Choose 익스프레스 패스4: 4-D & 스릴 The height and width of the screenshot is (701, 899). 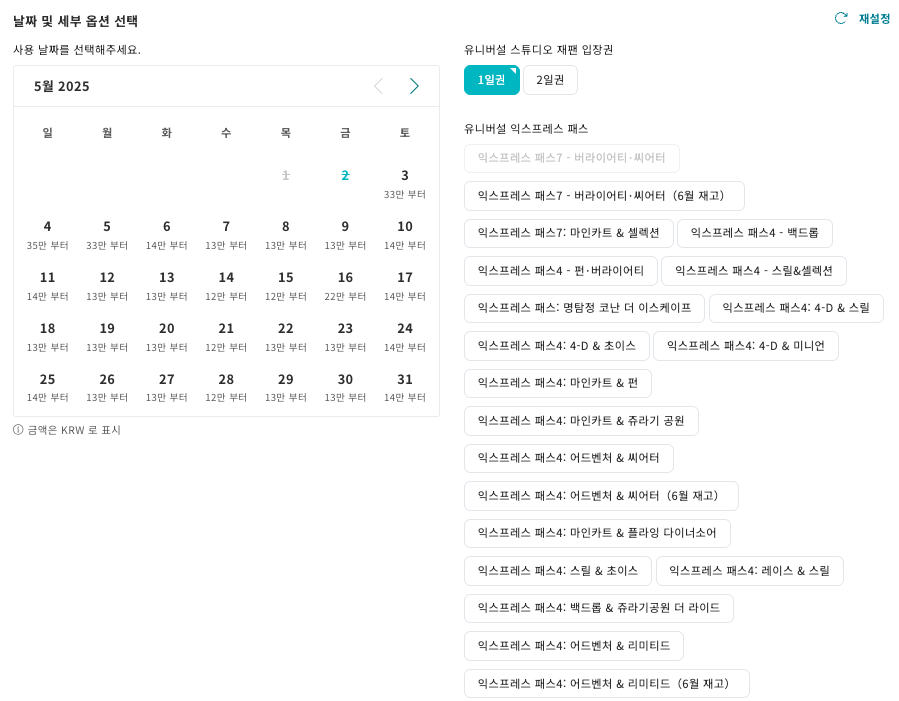click(x=796, y=308)
